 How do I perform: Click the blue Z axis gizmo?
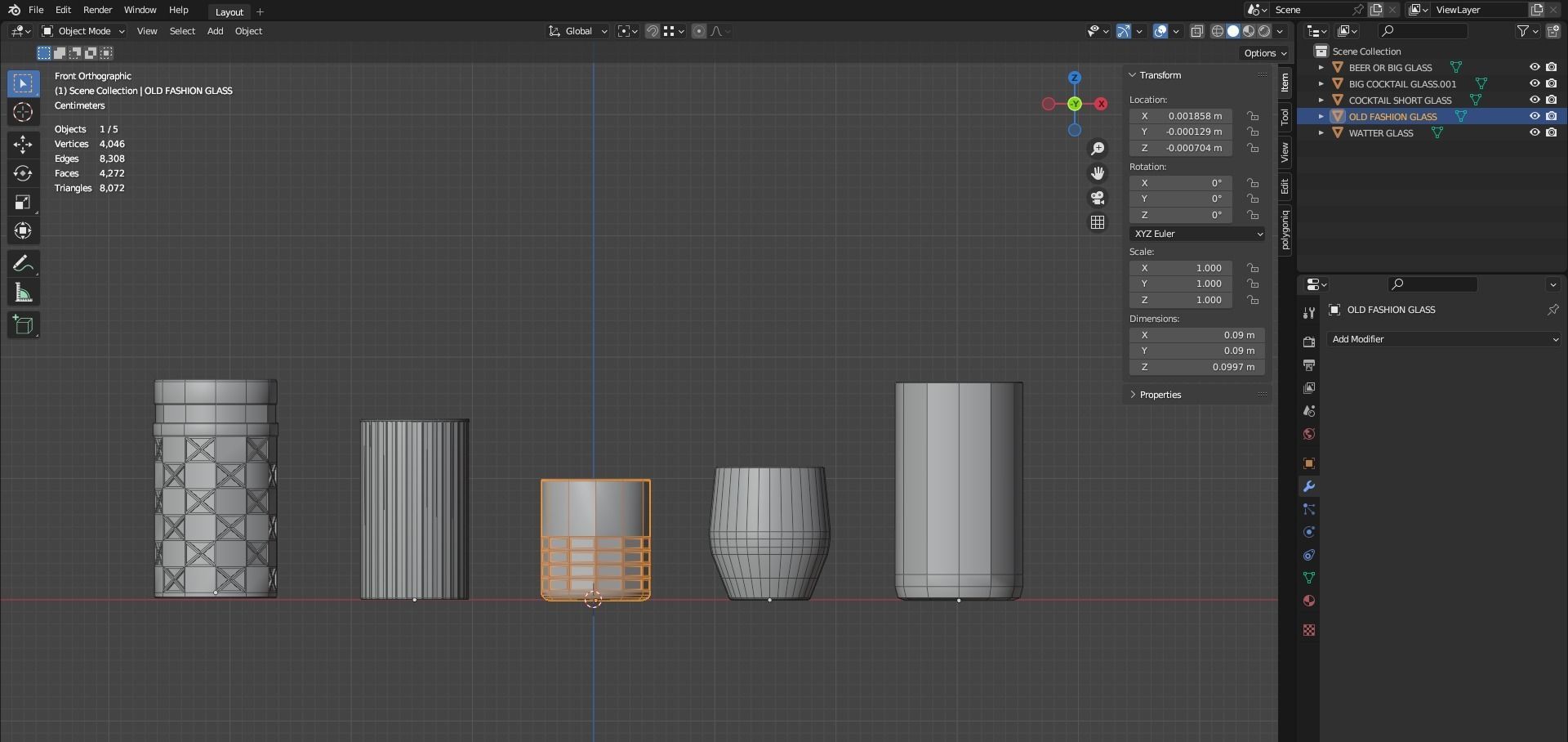coord(1075,78)
